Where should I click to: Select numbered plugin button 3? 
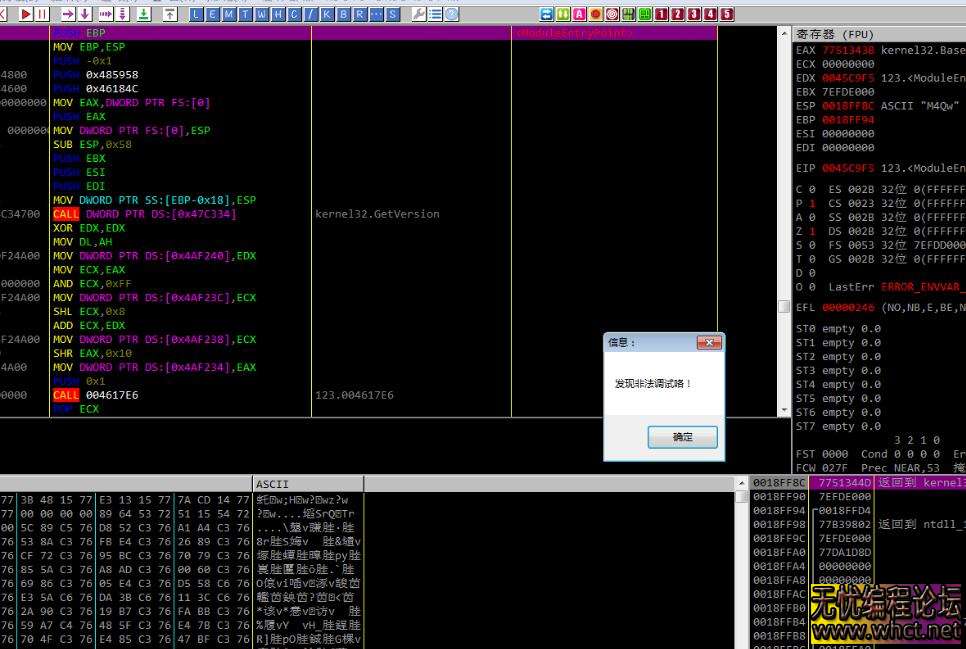pyautogui.click(x=693, y=14)
